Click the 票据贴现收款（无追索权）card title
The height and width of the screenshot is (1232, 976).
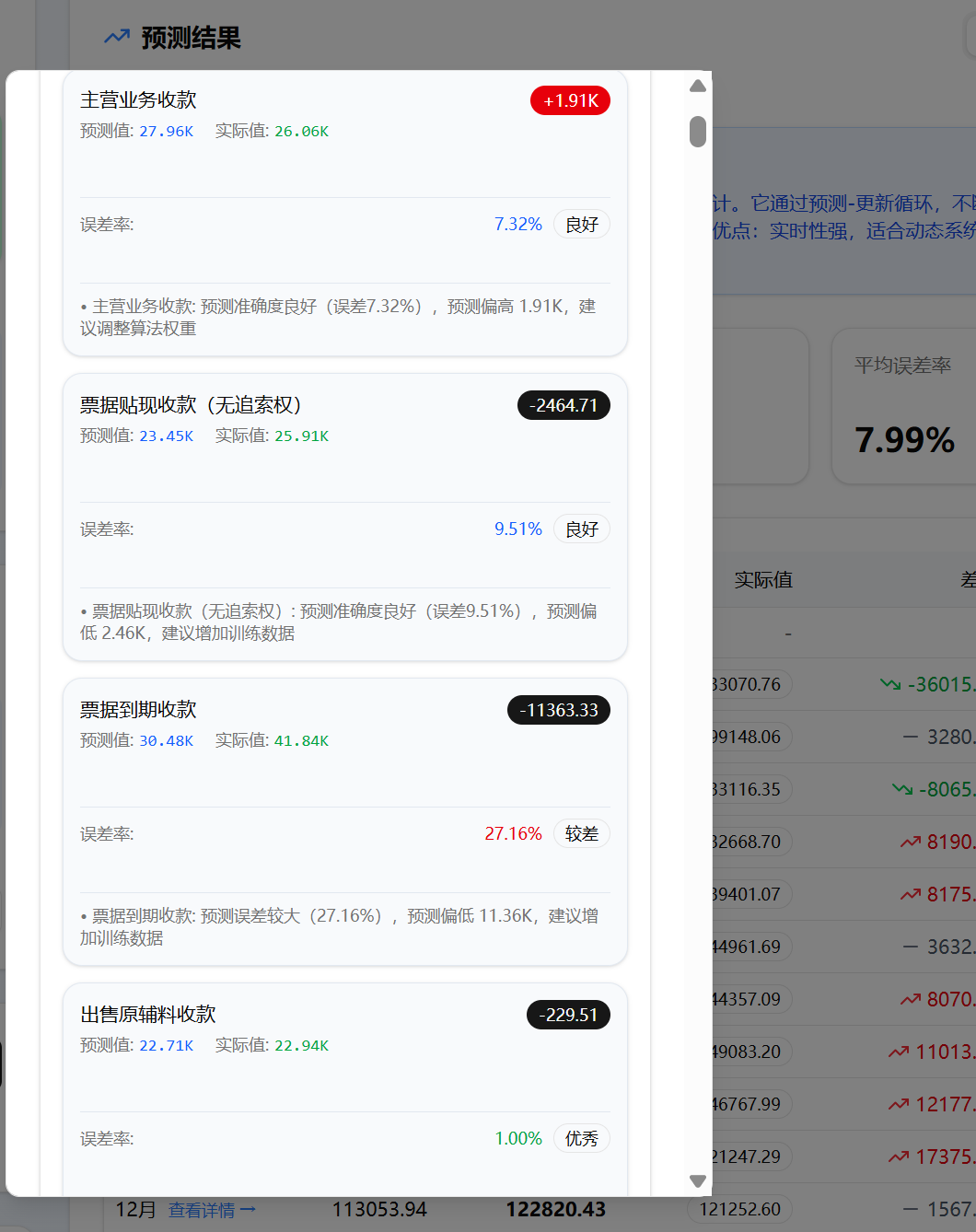191,405
